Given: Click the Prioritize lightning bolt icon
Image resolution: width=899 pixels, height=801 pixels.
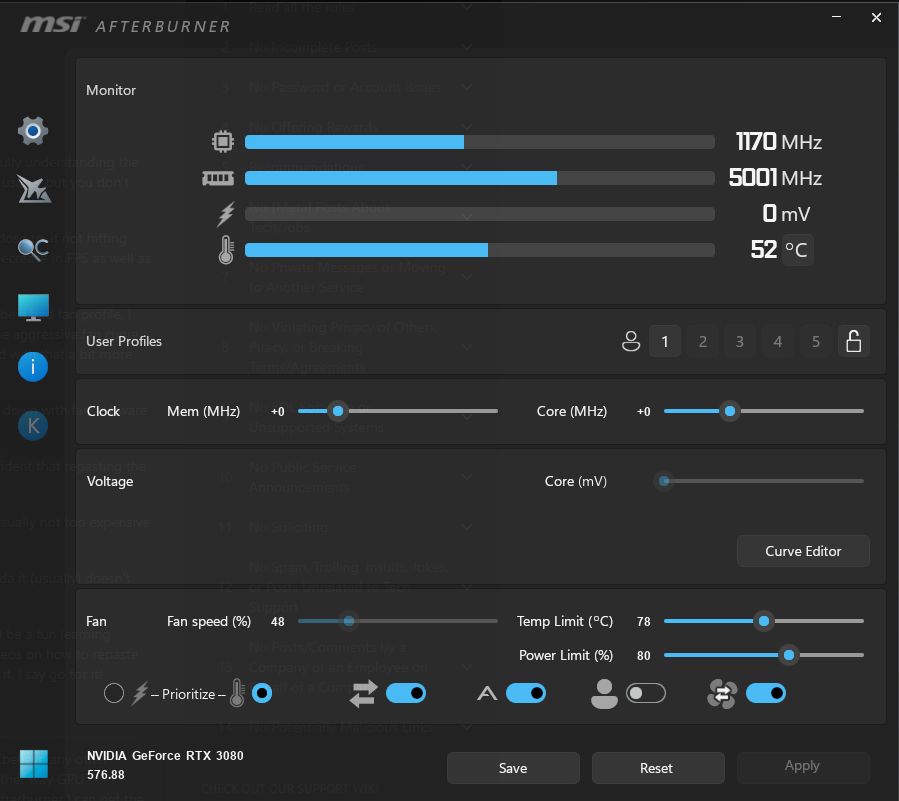Looking at the screenshot, I should tap(140, 694).
